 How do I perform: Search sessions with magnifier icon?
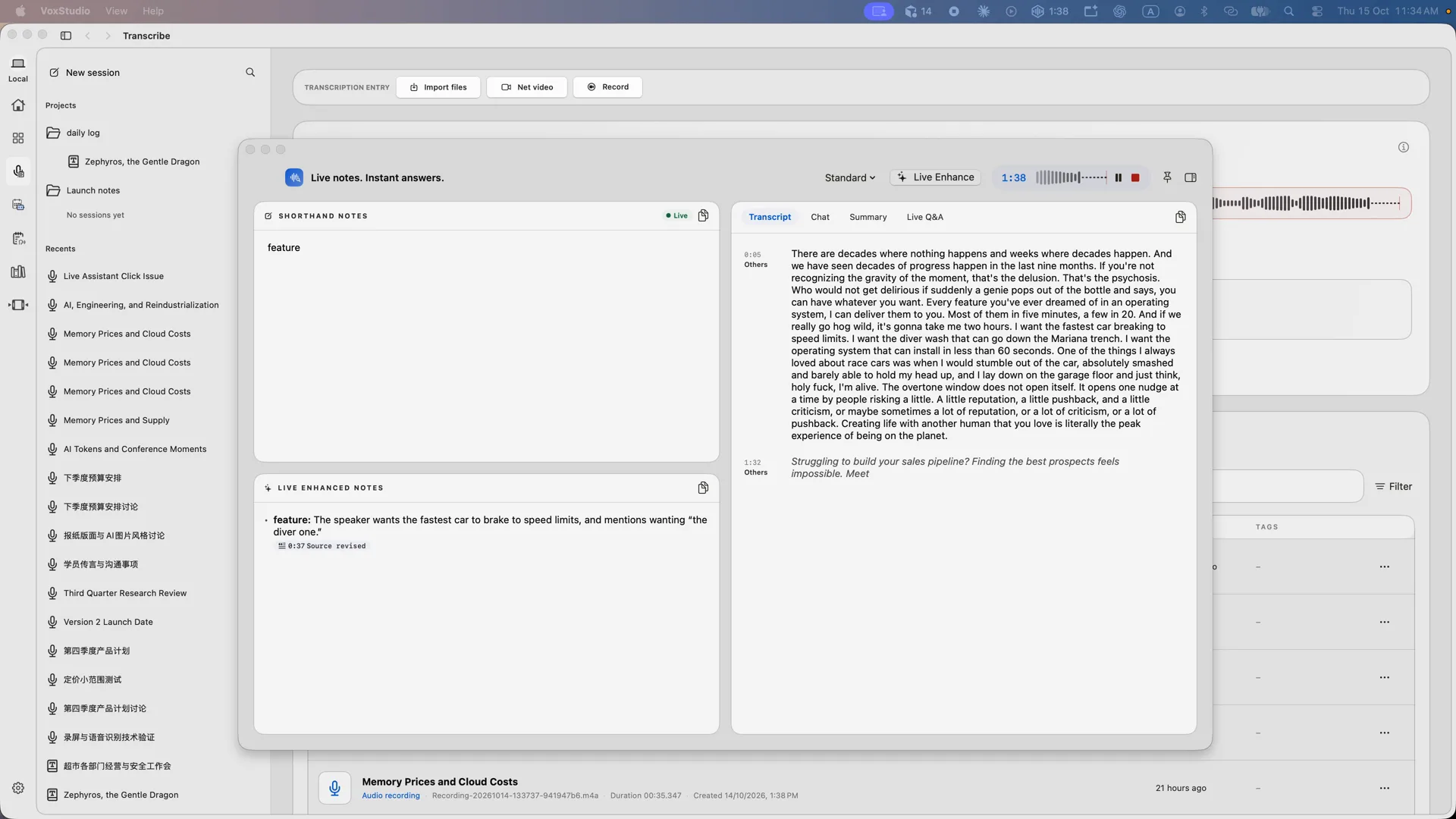coord(250,73)
